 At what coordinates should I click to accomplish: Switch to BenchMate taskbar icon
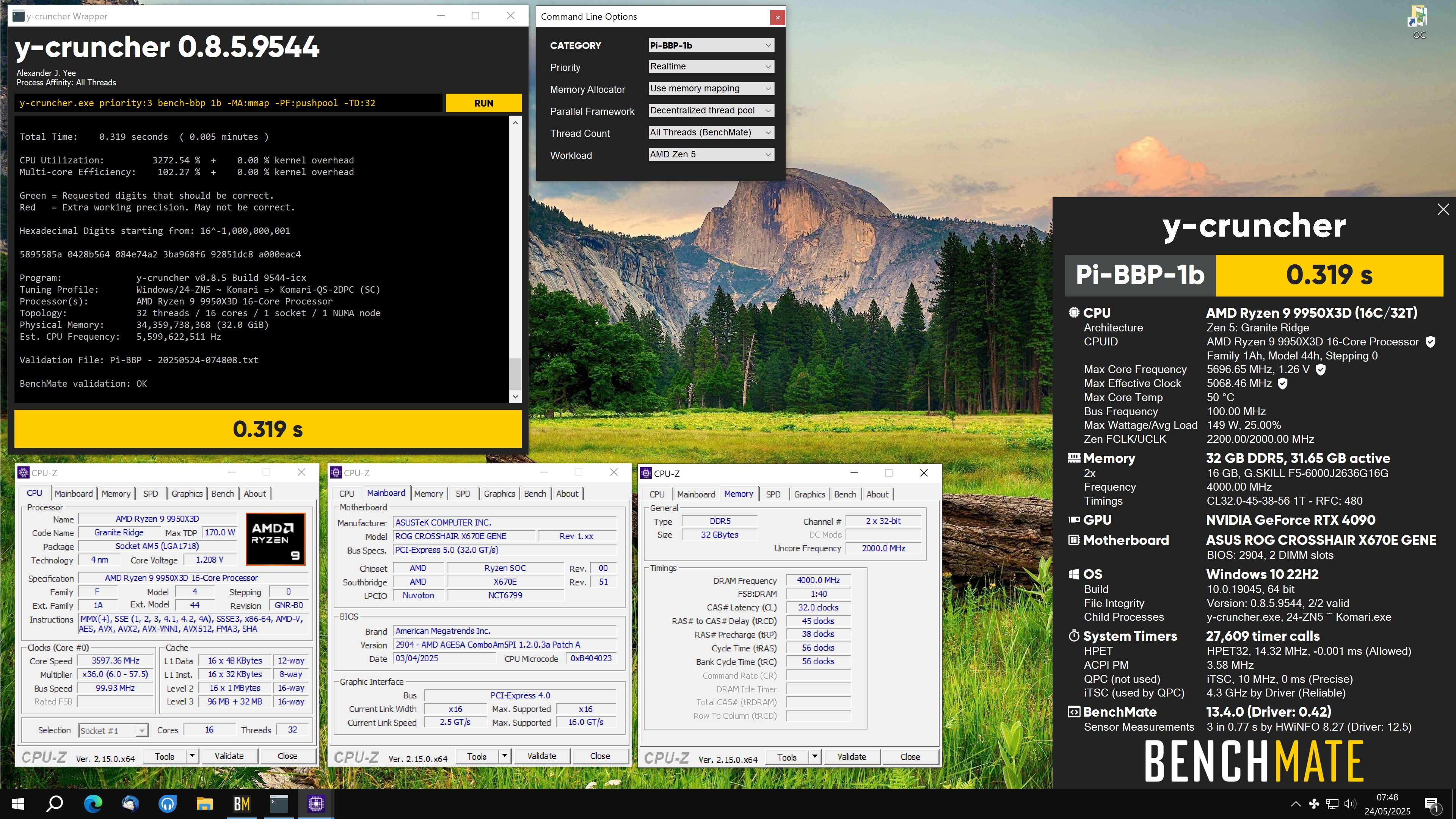(x=242, y=803)
